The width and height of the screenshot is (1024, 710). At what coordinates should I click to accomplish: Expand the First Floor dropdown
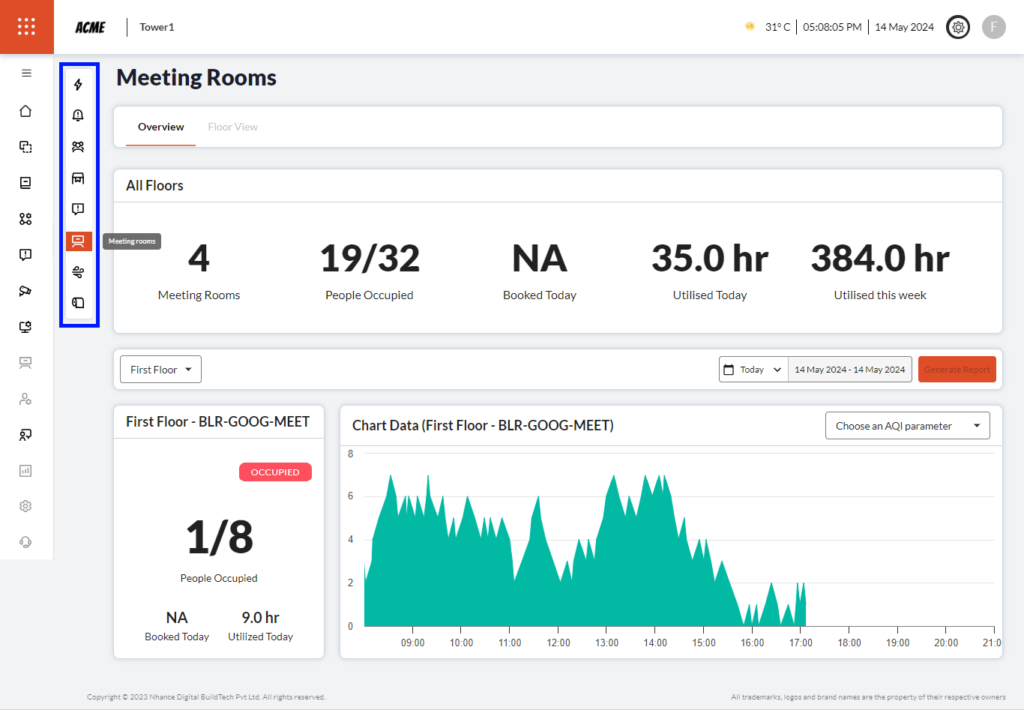[160, 369]
